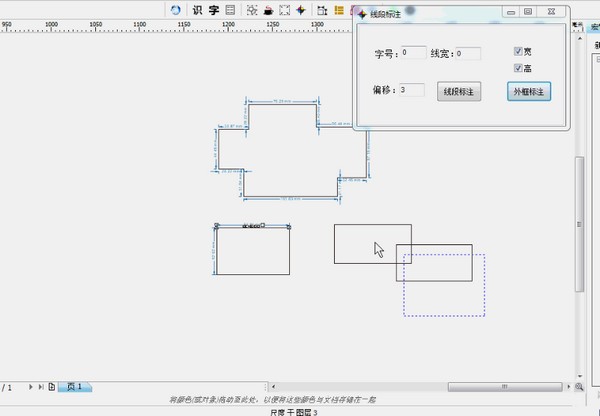Viewport: 600px width, 416px height.
Task: Switch to the 页 1 page tab
Action: [x=76, y=387]
